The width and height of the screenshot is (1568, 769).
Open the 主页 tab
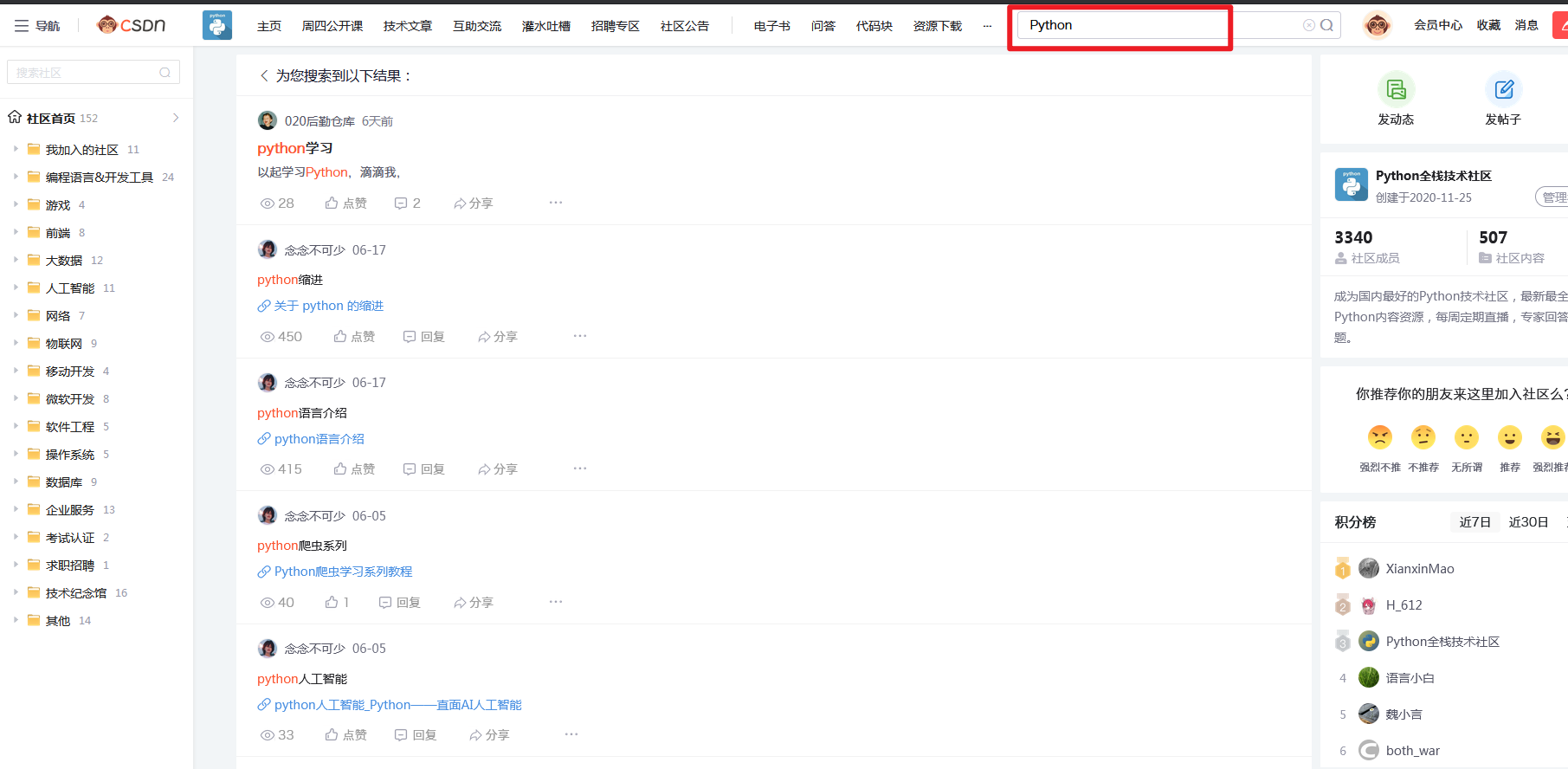tap(269, 26)
